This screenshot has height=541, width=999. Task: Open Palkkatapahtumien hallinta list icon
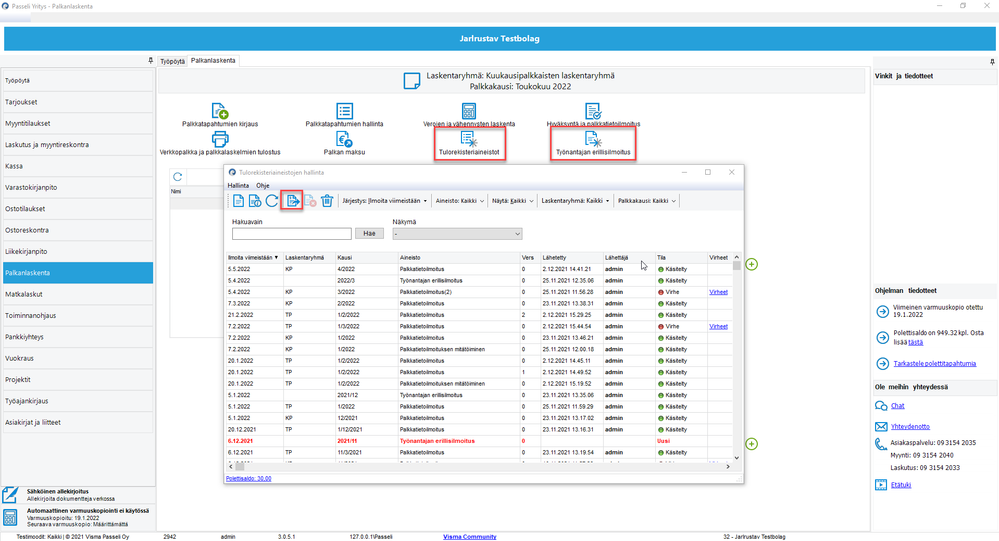344,111
